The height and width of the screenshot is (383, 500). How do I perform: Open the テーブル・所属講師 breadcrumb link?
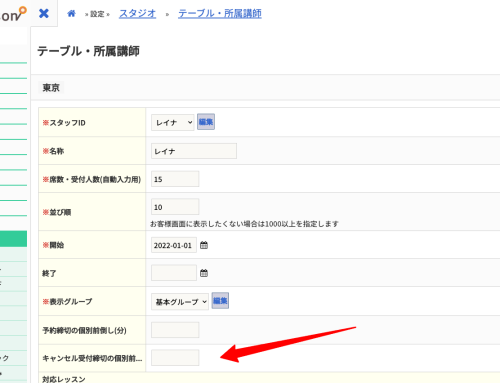click(220, 14)
